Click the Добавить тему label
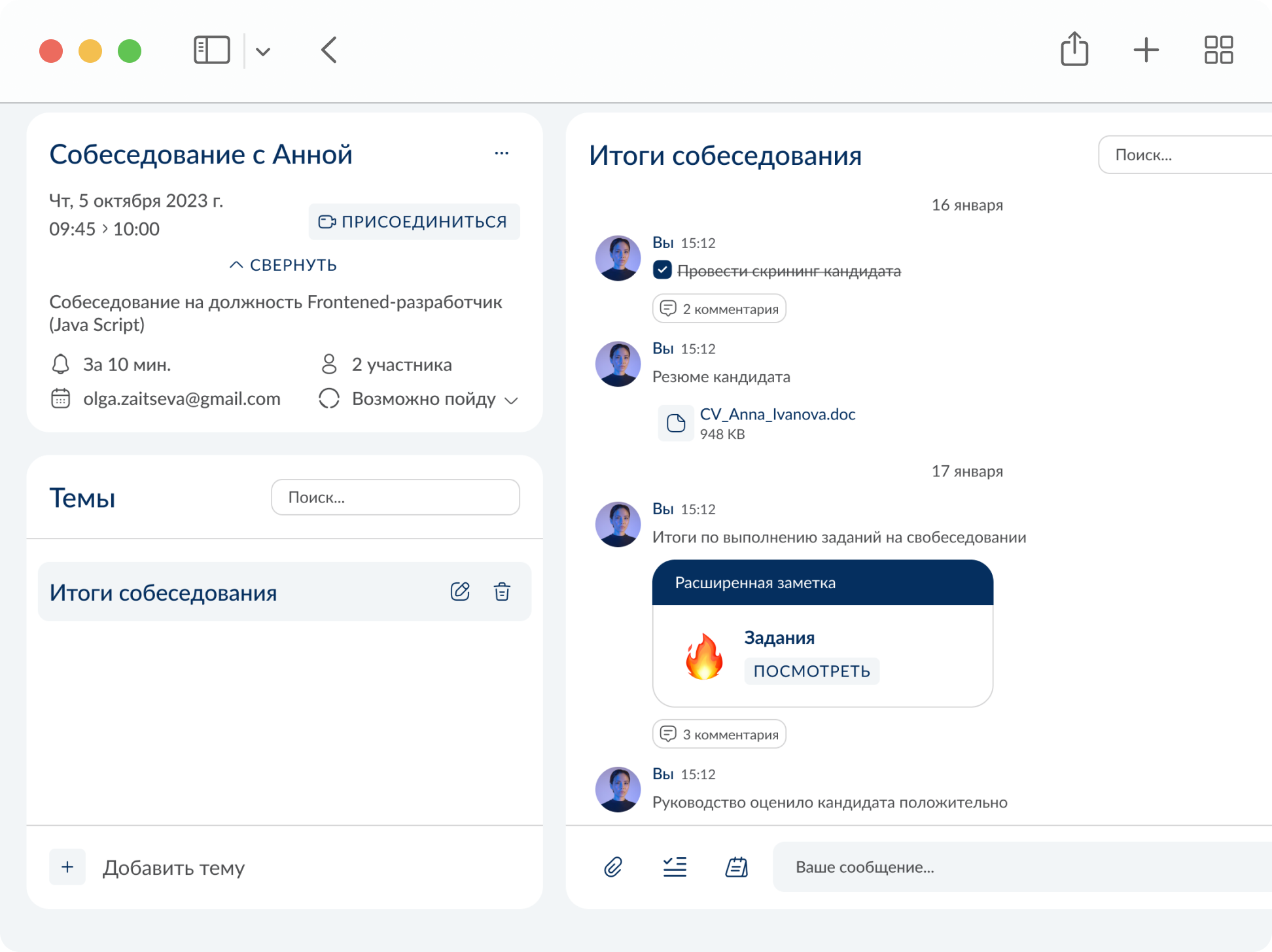This screenshot has height=952, width=1272. point(173,868)
